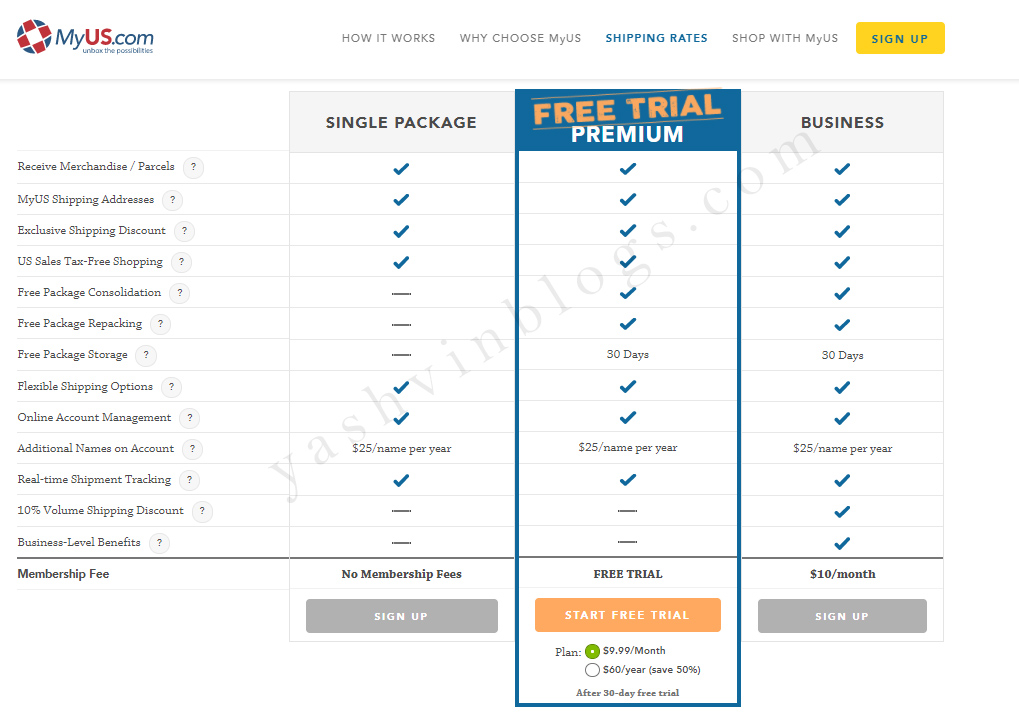
Task: Click the MyUS.com logo
Action: (x=85, y=38)
